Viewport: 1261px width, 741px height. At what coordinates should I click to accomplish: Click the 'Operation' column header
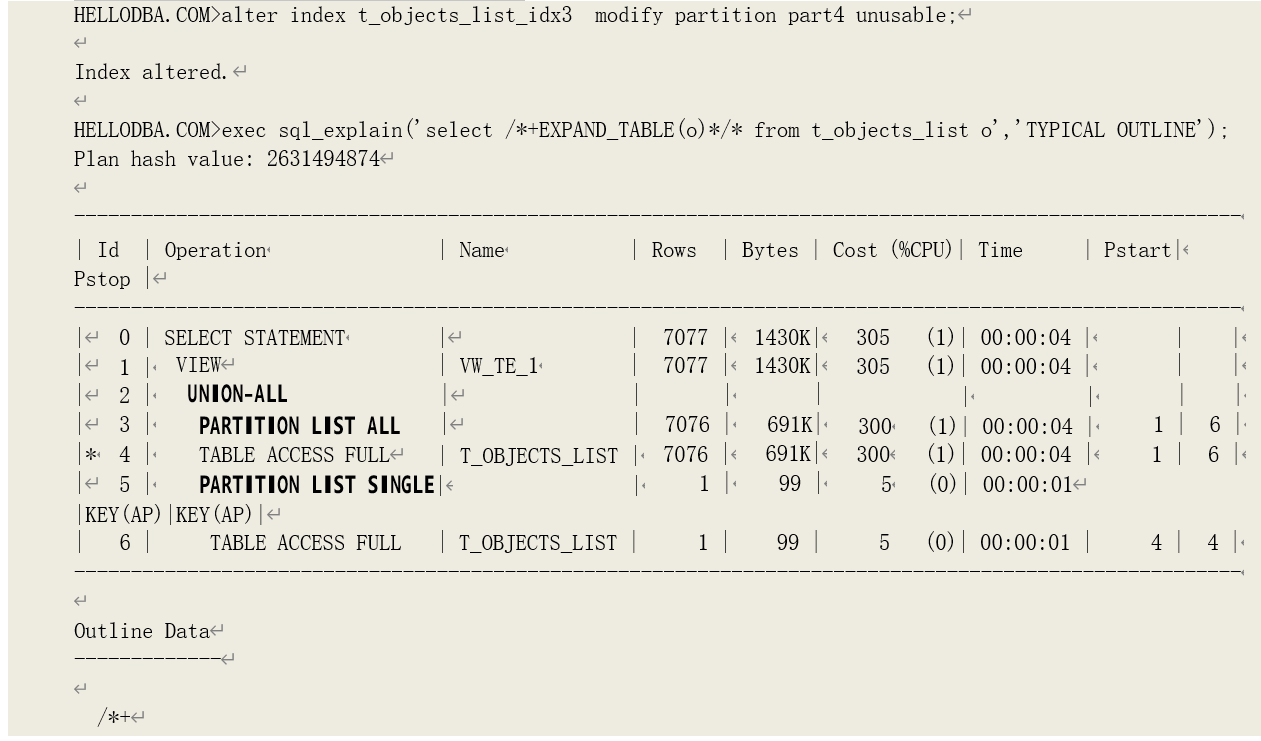pyautogui.click(x=215, y=251)
